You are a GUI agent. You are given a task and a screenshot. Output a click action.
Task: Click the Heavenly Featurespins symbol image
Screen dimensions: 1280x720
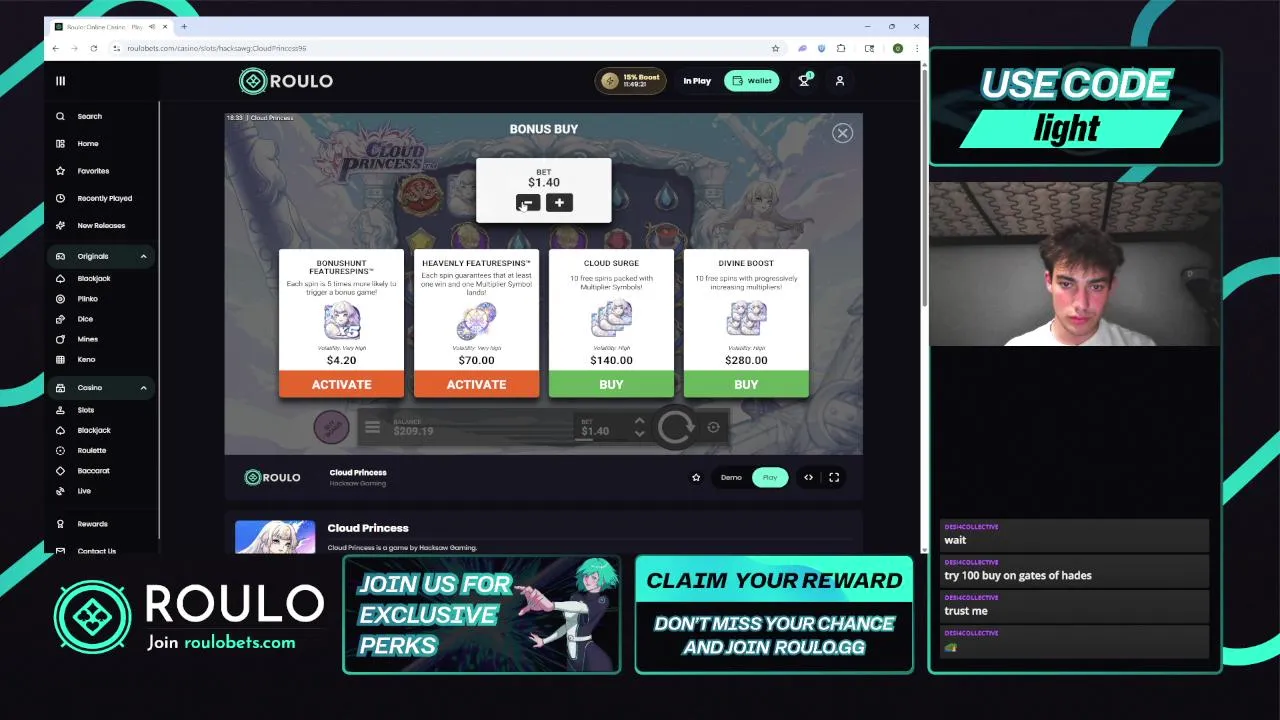tap(476, 321)
